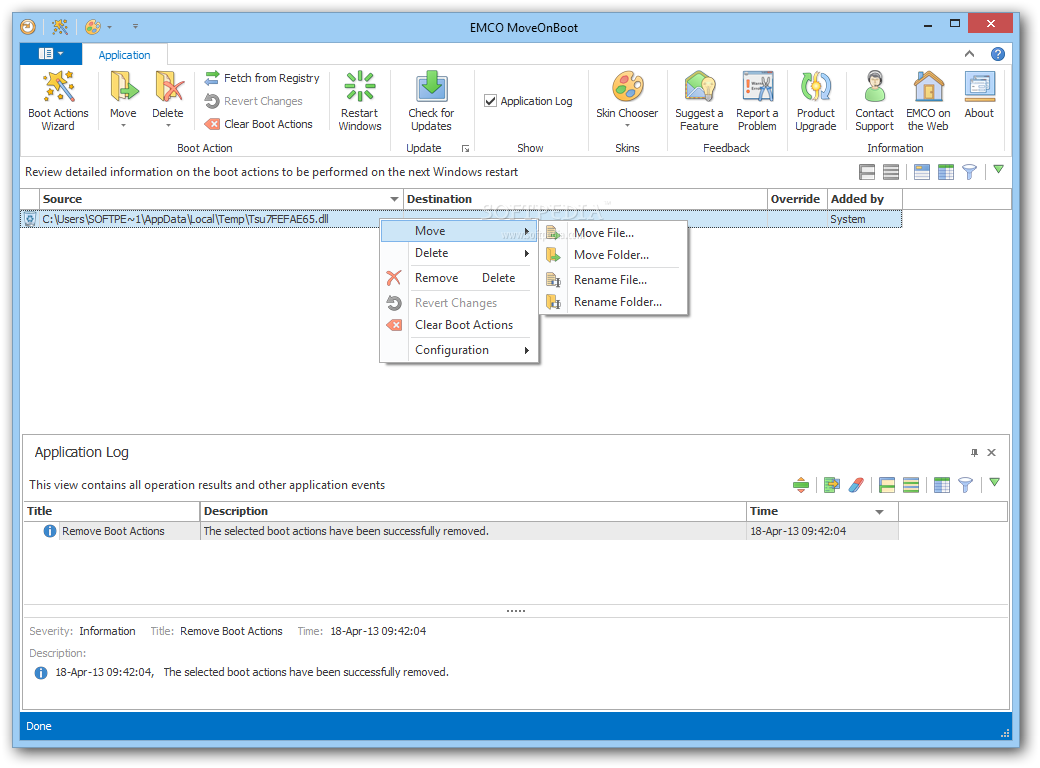The width and height of the screenshot is (1040, 768).
Task: Open the Source column filter dropdown
Action: [x=394, y=199]
